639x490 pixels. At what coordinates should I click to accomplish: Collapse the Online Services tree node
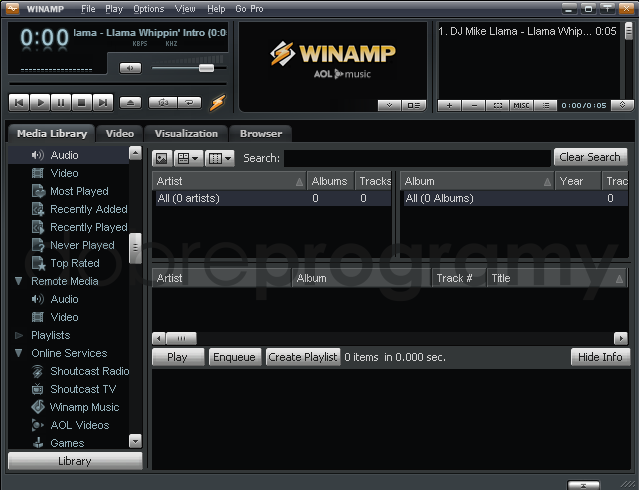pyautogui.click(x=18, y=353)
